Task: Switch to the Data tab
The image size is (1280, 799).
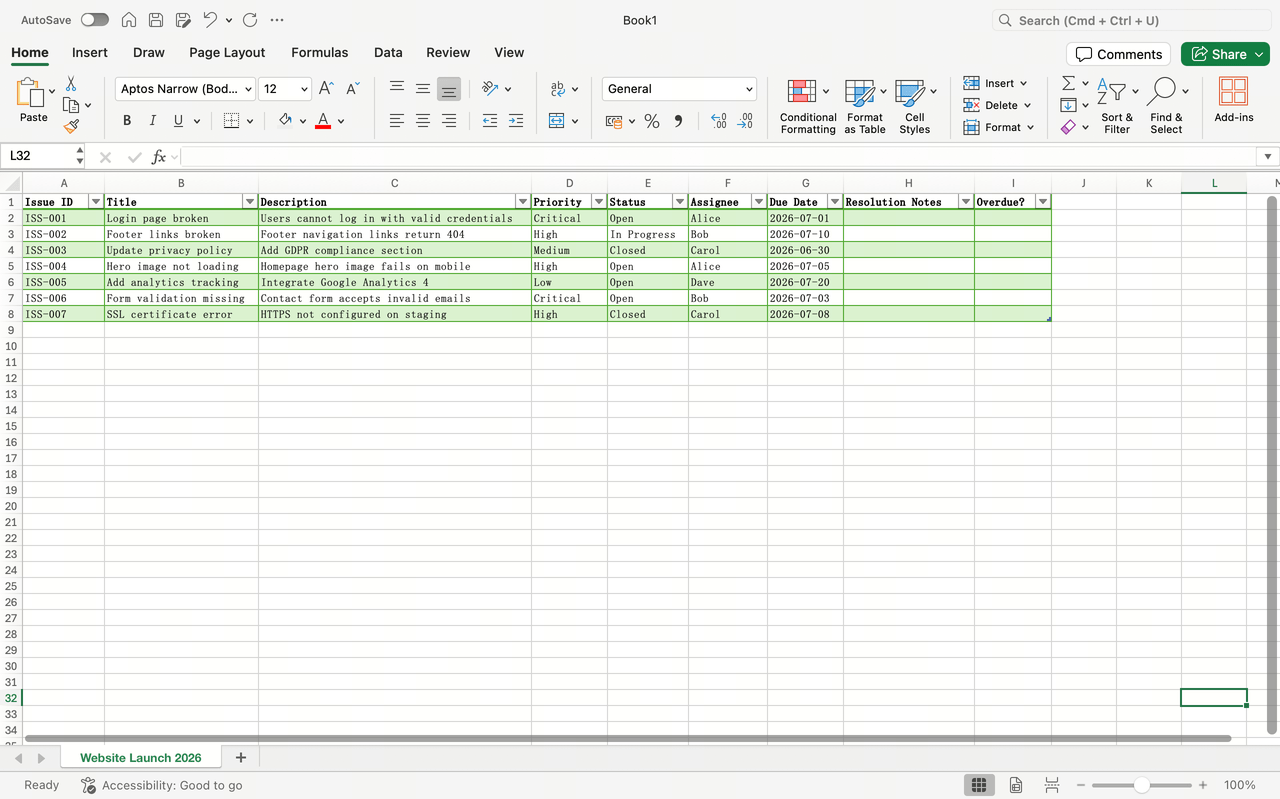Action: click(x=388, y=52)
